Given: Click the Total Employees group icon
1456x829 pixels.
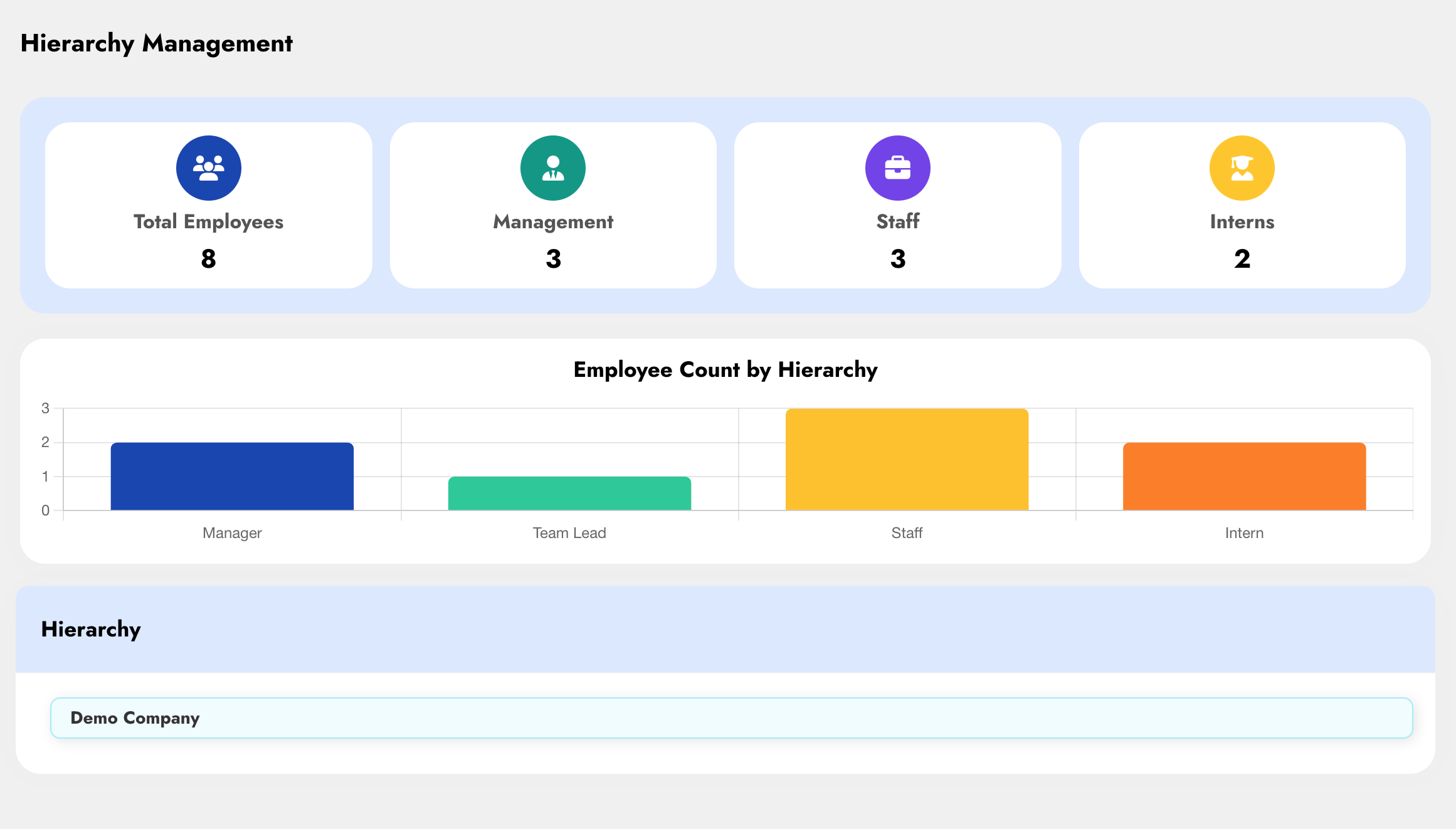Looking at the screenshot, I should coord(208,168).
